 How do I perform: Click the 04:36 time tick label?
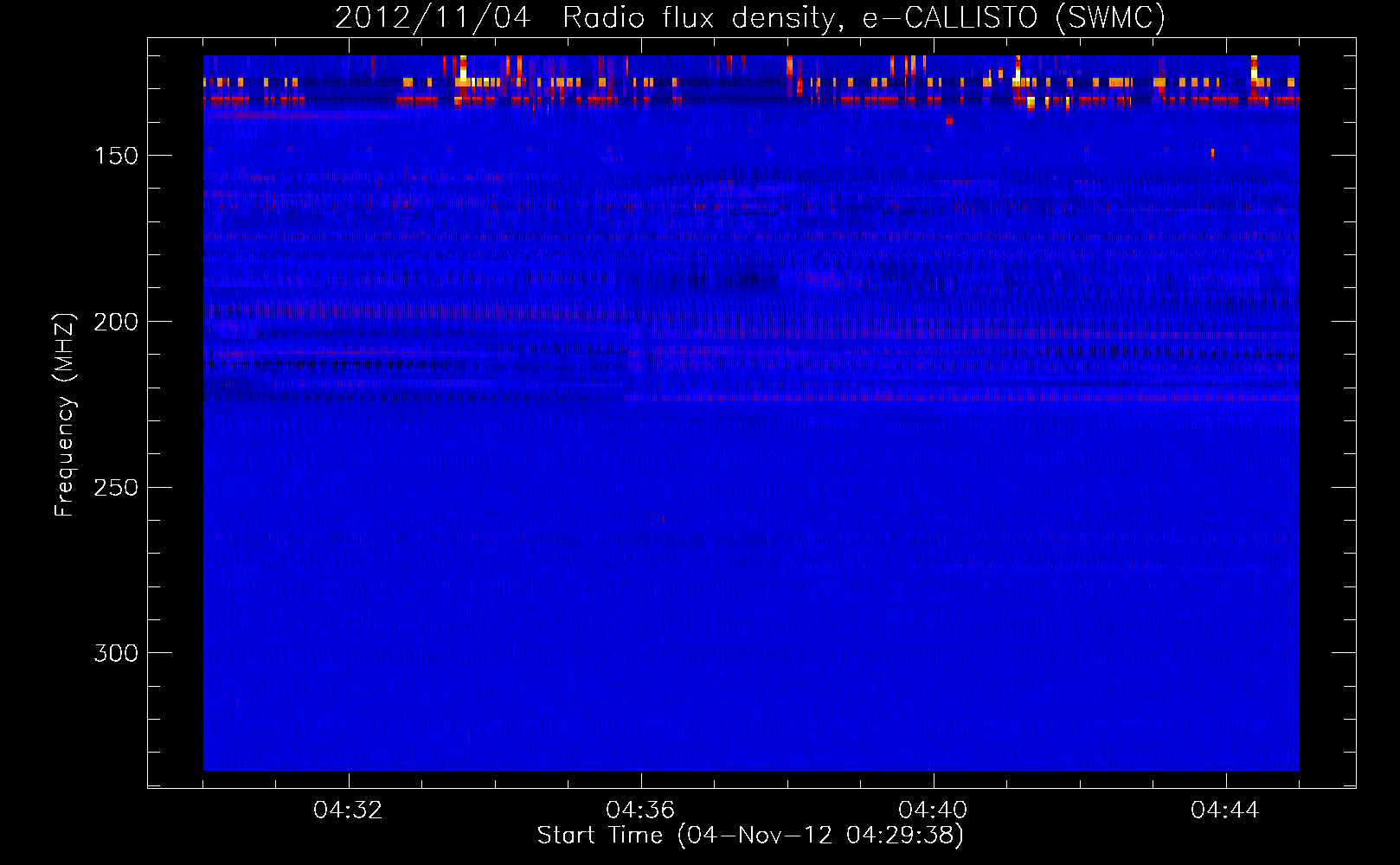641,811
